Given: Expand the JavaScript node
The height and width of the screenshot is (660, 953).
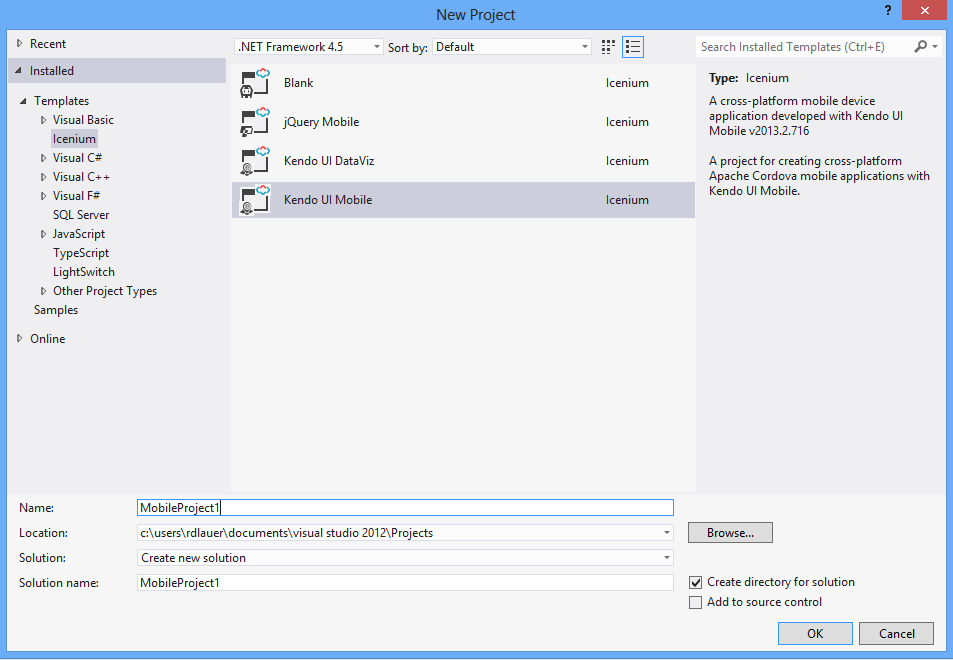Looking at the screenshot, I should coord(43,234).
